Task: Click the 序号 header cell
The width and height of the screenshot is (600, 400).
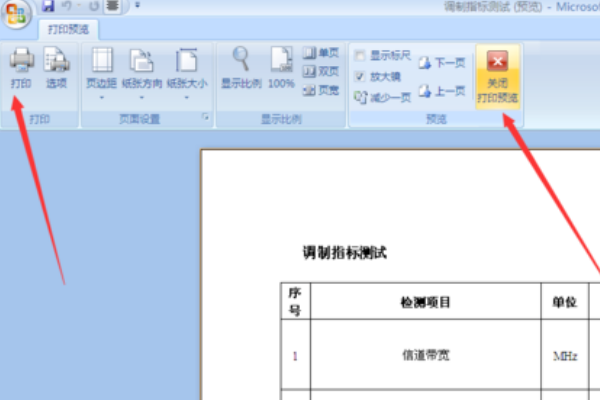Action: [295, 301]
